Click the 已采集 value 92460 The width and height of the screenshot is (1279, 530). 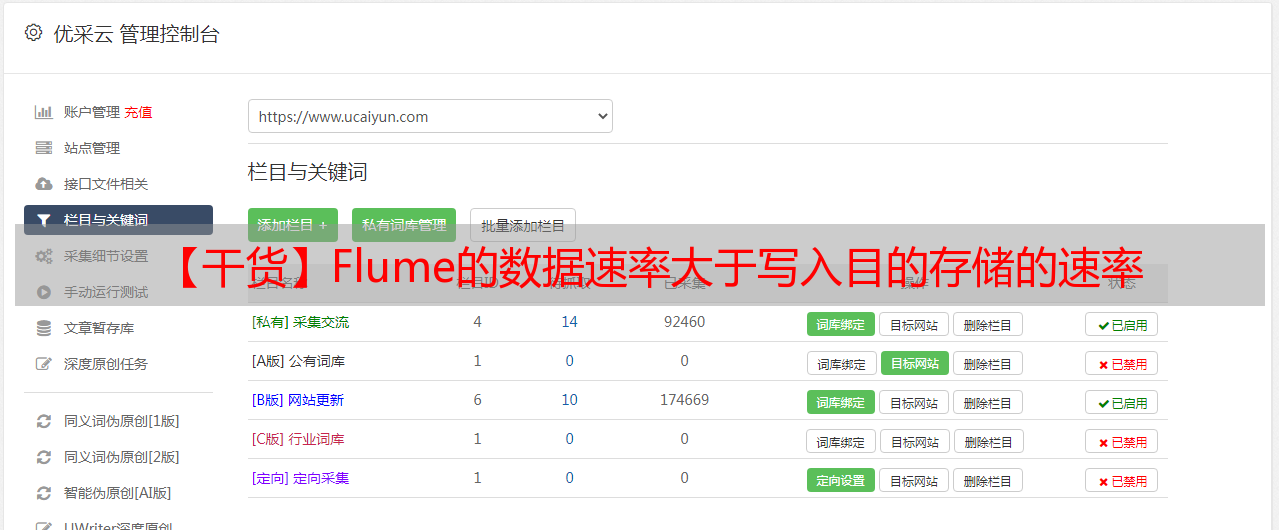(x=684, y=322)
